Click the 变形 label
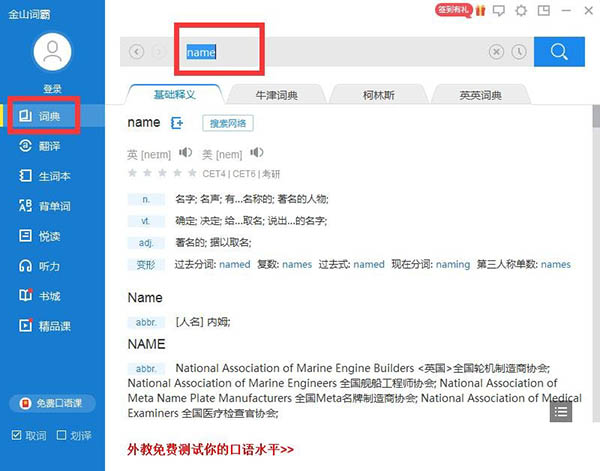 pos(146,264)
